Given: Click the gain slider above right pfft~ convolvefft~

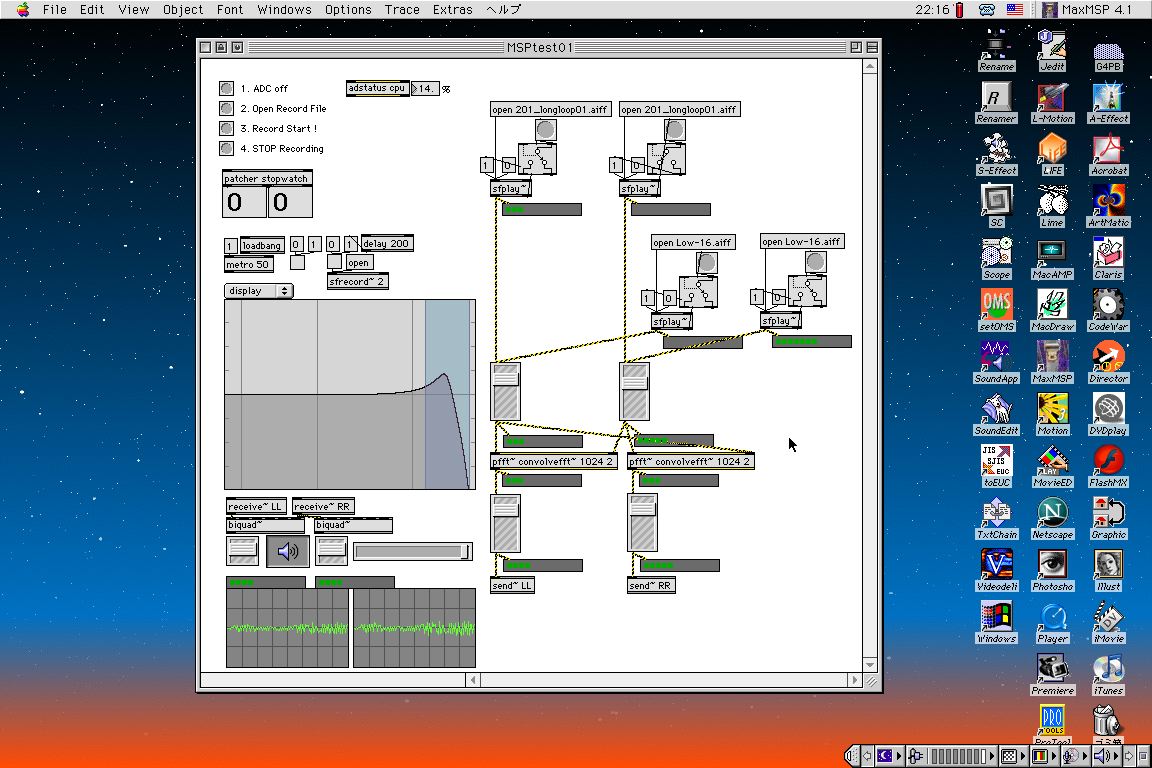Looking at the screenshot, I should [634, 392].
